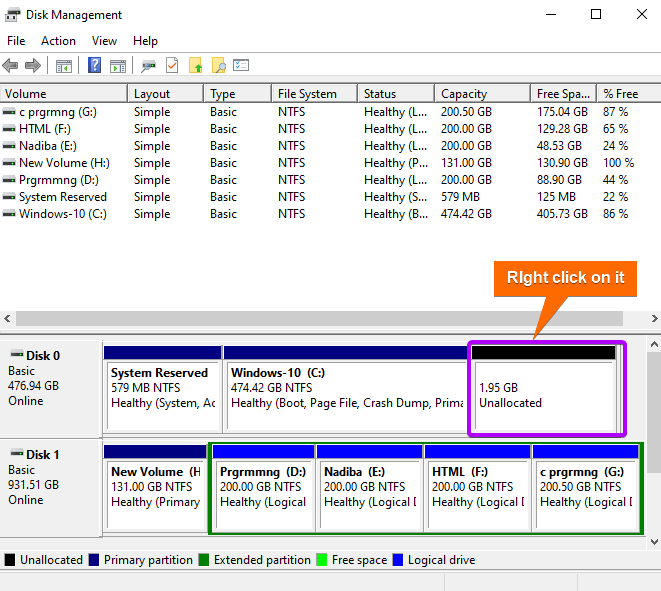Sort by the Free Space column header

coord(563,94)
